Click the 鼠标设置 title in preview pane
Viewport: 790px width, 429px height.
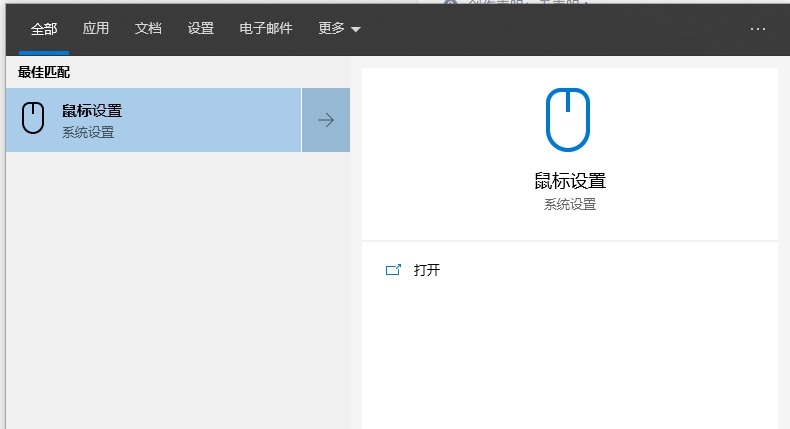[x=570, y=181]
